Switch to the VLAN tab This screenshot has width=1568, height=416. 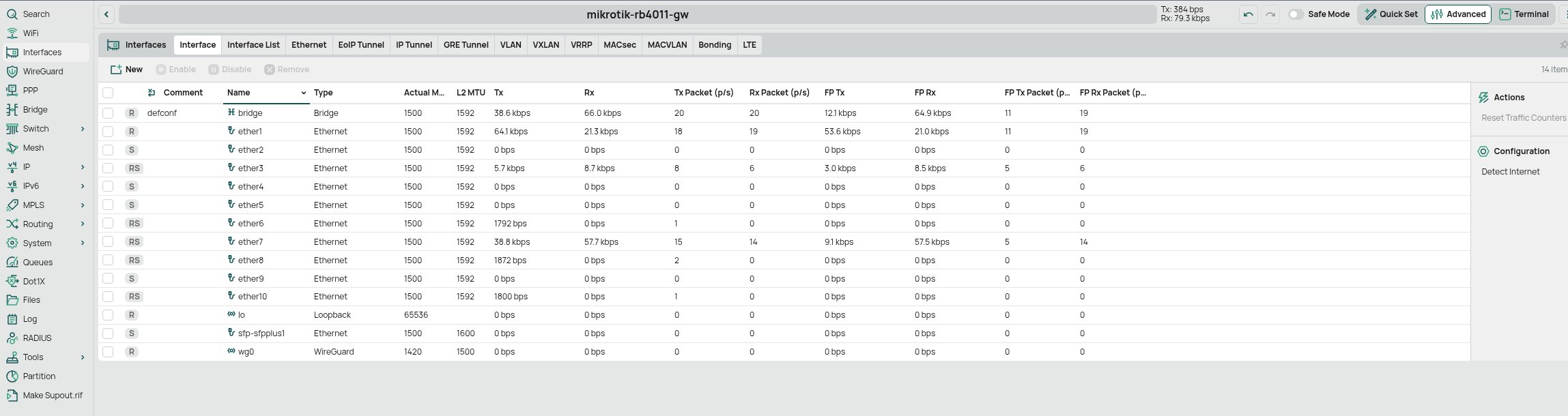click(511, 45)
